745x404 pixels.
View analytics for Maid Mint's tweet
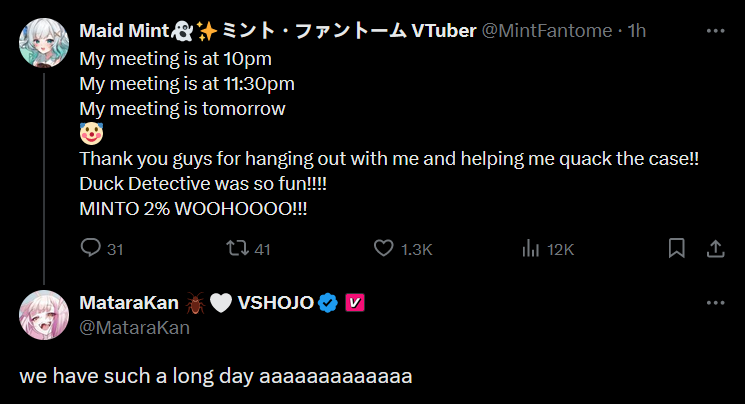[531, 248]
